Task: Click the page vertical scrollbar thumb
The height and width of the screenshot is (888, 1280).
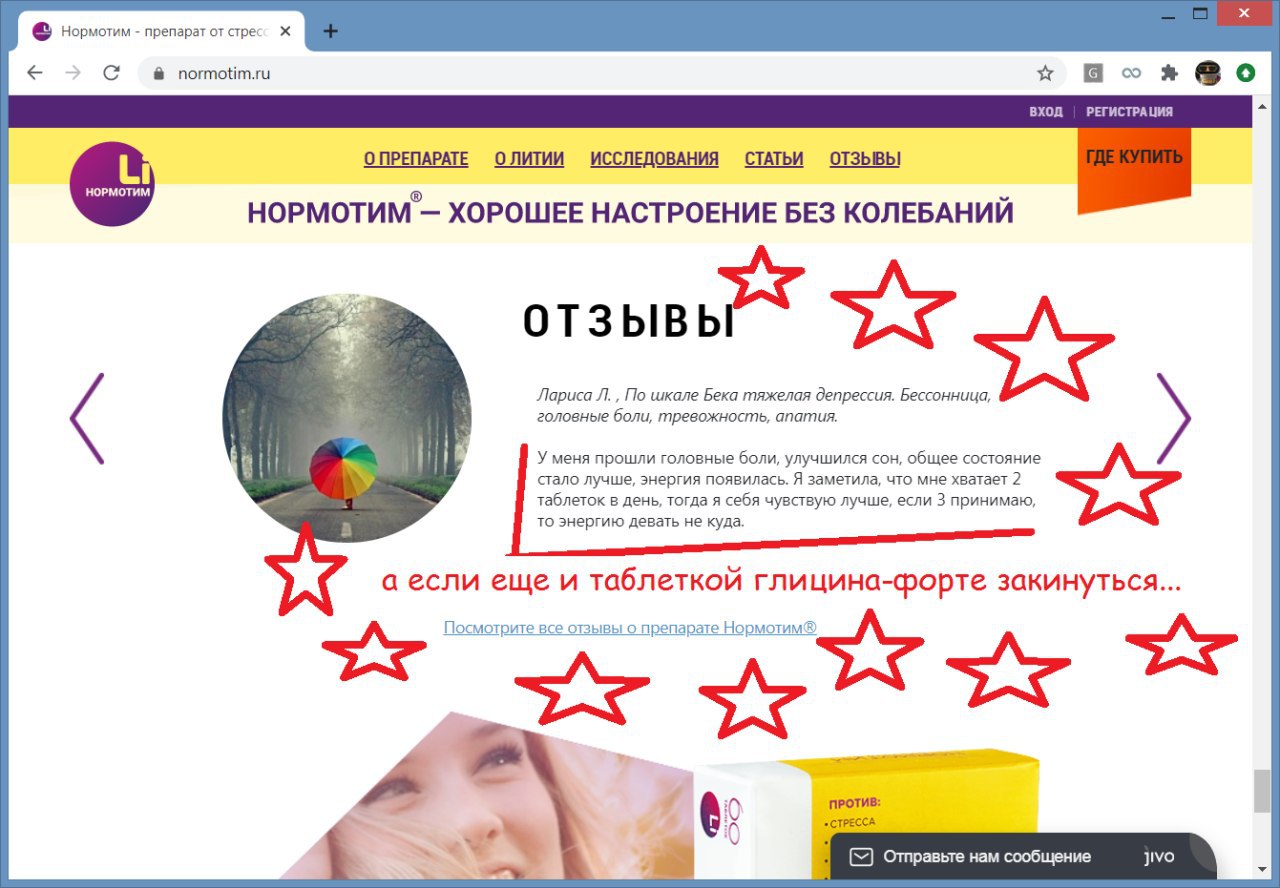Action: 1262,791
